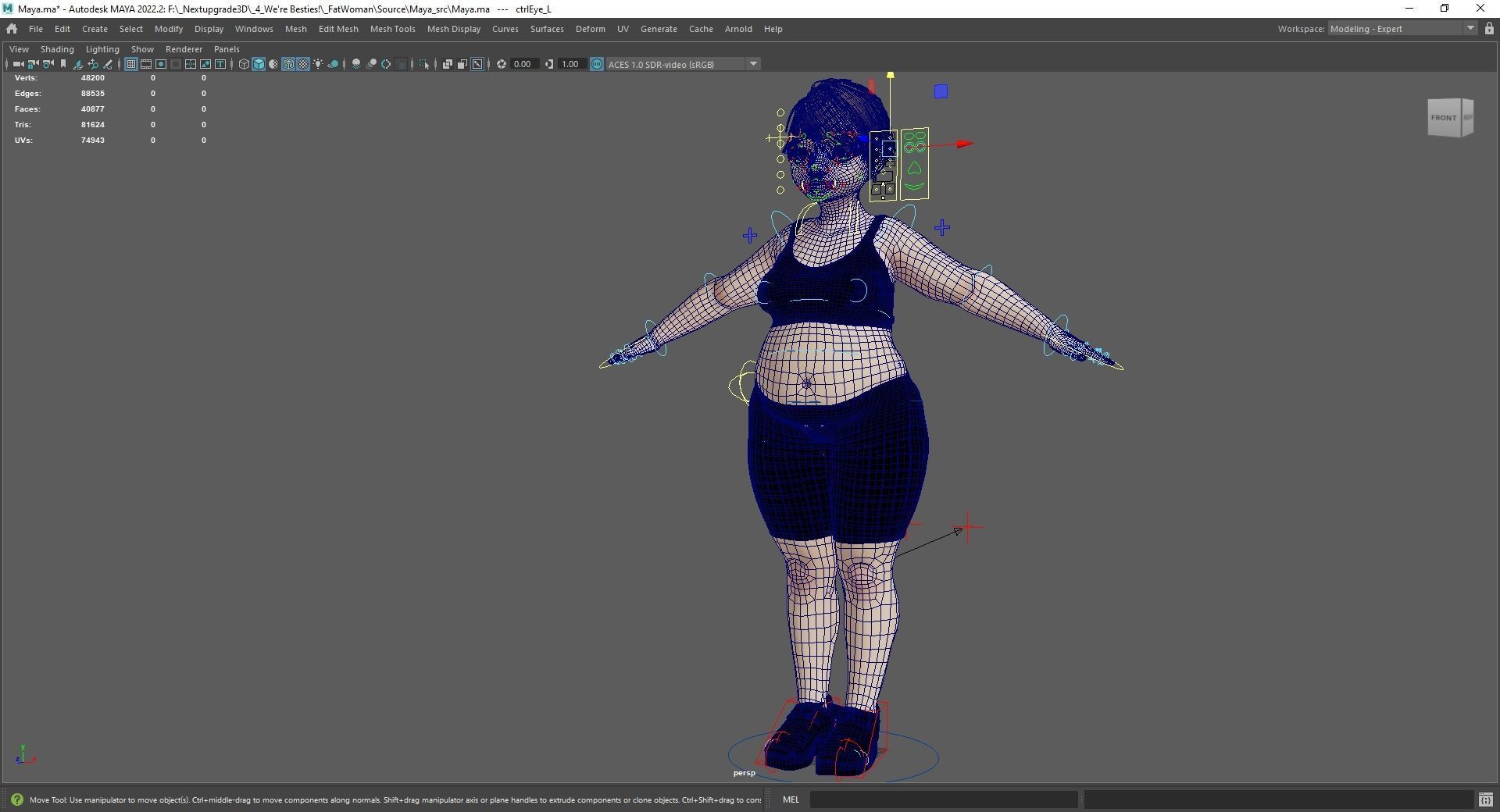
Task: Click the Exposure reset icon
Action: (x=502, y=64)
